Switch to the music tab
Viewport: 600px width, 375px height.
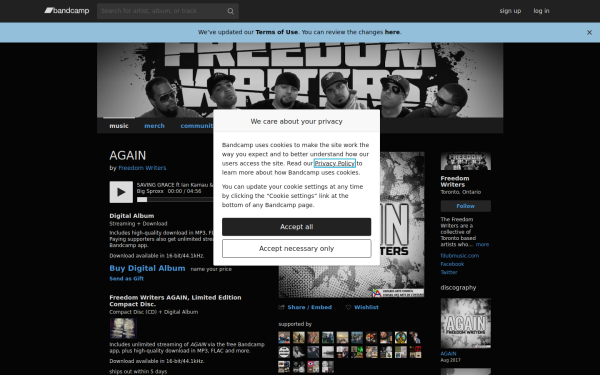[x=119, y=126]
